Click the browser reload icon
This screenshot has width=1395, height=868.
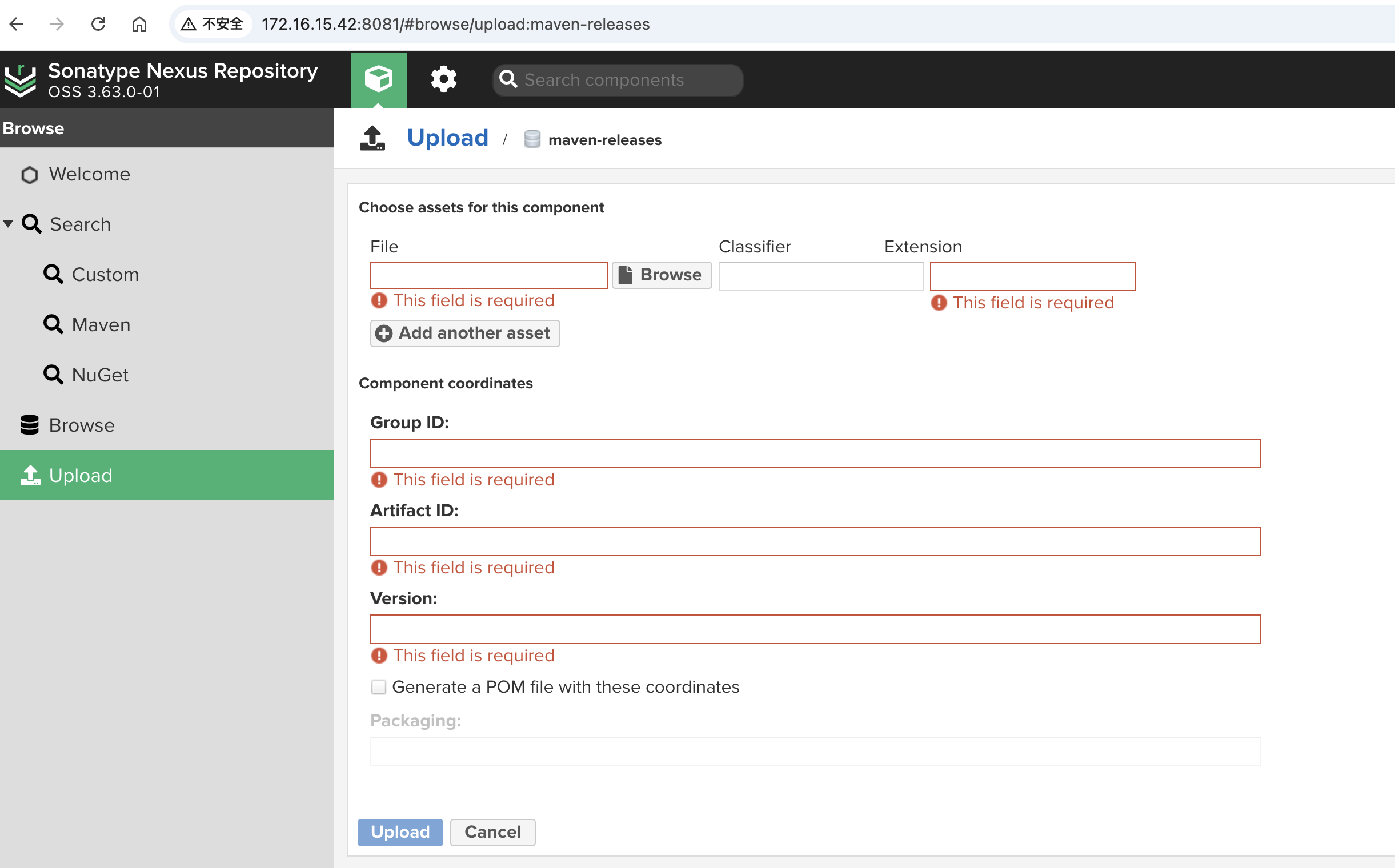[98, 24]
